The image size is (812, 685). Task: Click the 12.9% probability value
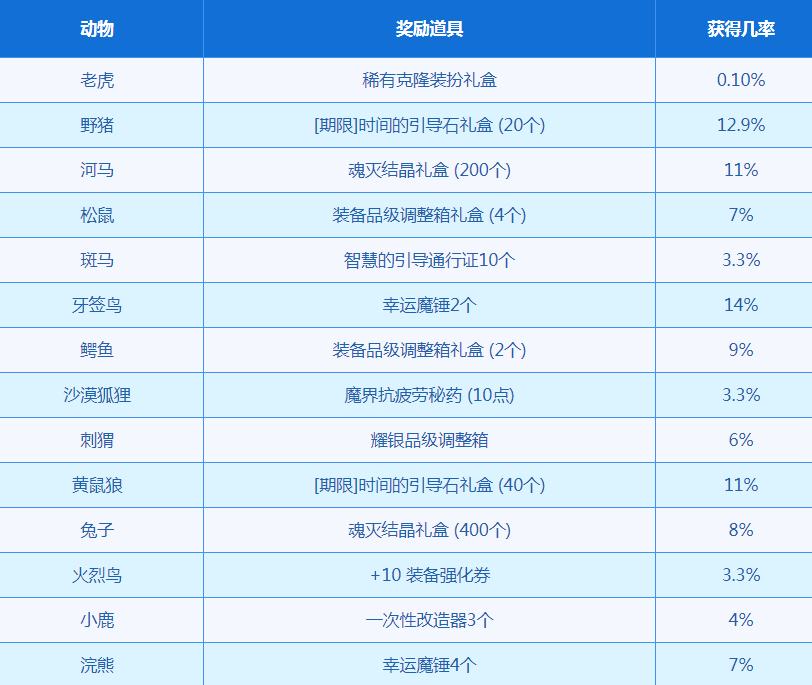(x=740, y=125)
